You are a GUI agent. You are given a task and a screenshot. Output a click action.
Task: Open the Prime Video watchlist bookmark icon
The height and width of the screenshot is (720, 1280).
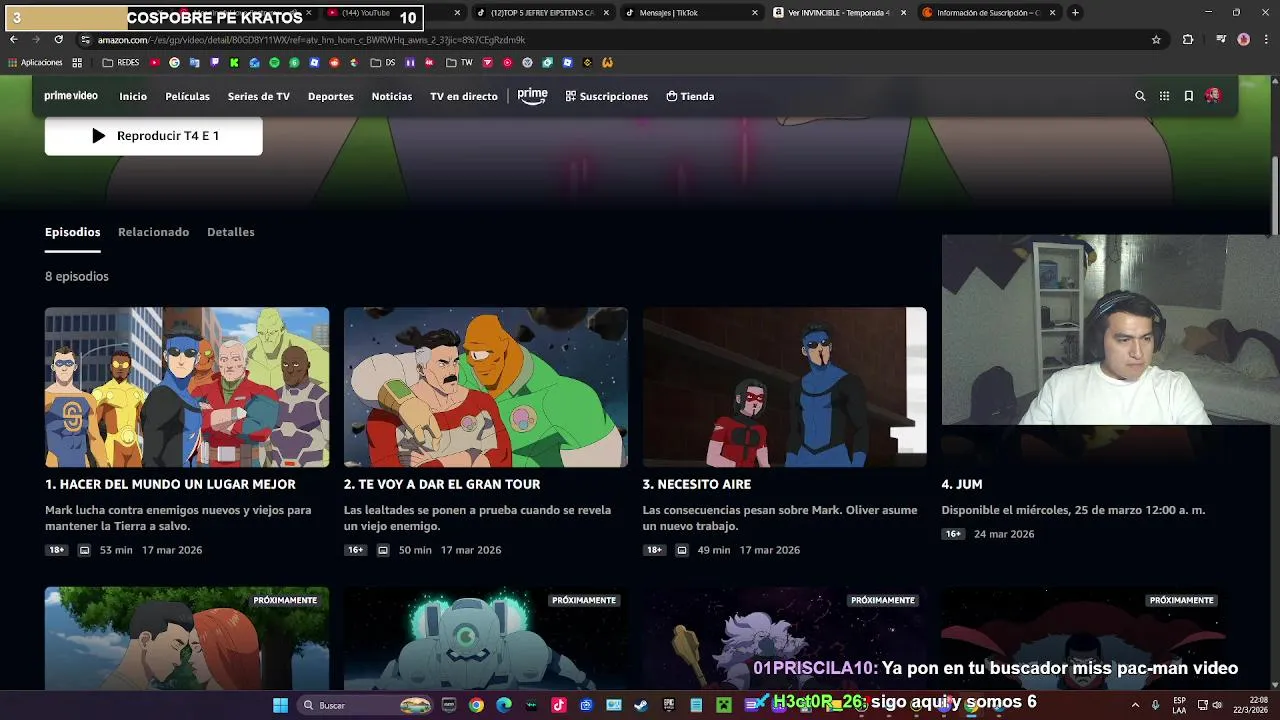(1189, 96)
